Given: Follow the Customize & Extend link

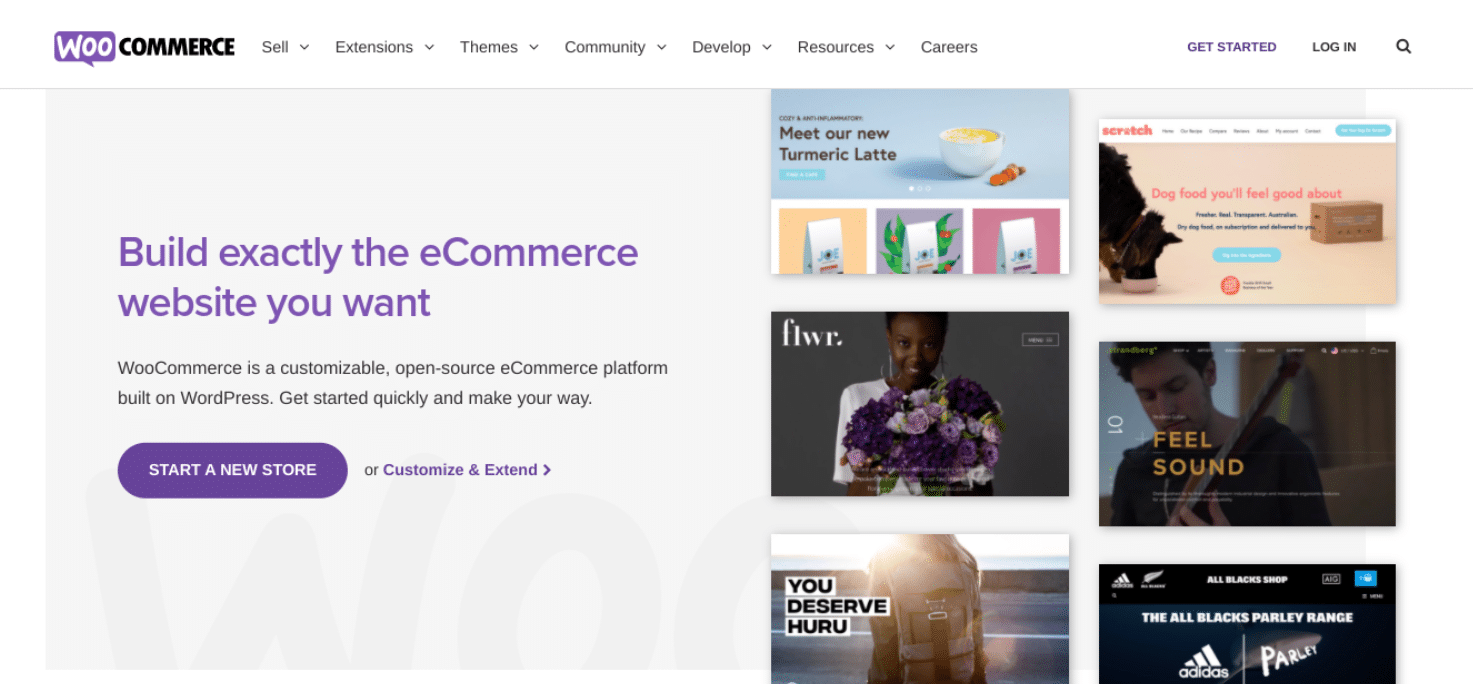Looking at the screenshot, I should 460,469.
